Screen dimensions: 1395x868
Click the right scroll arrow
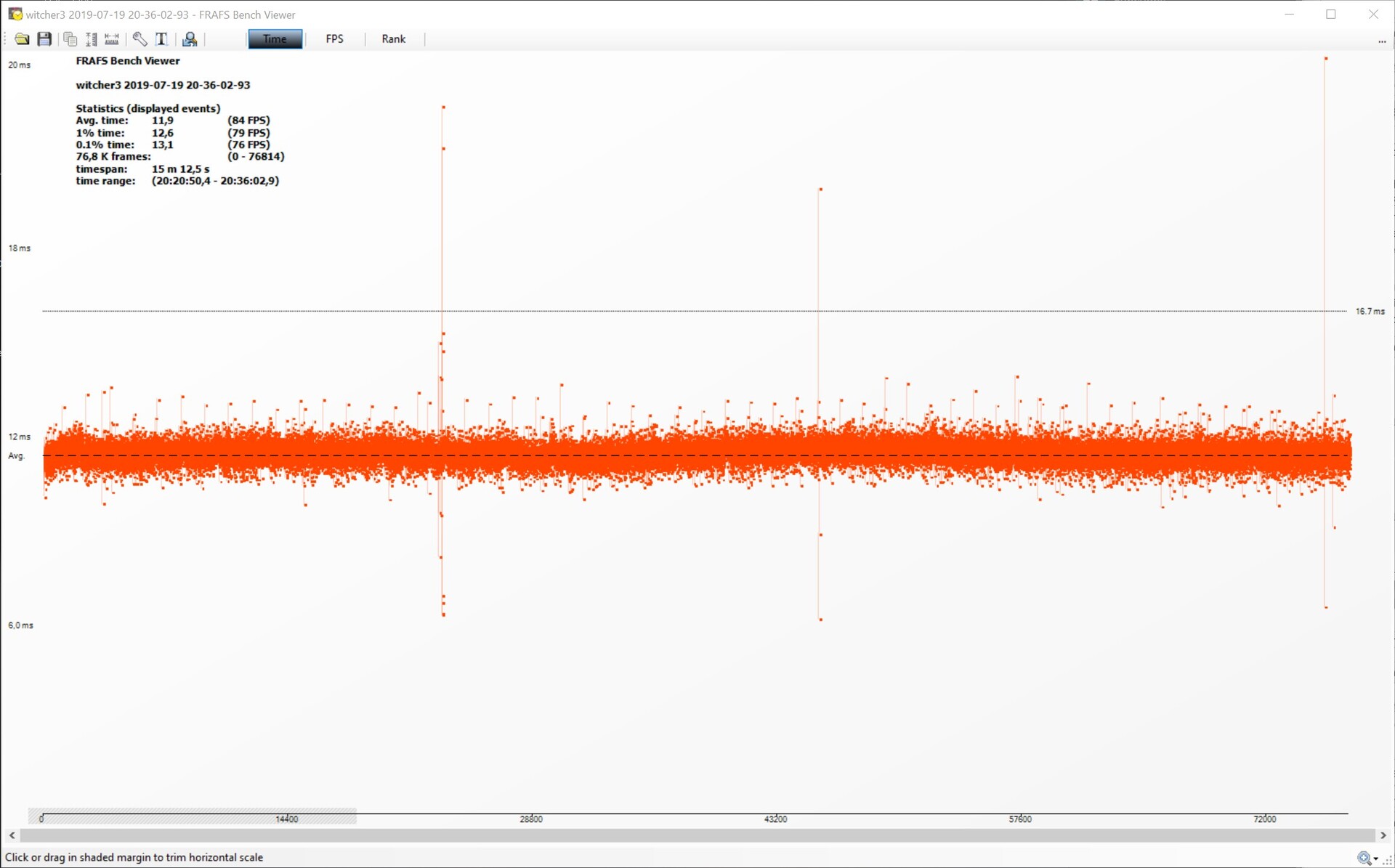click(x=1383, y=835)
